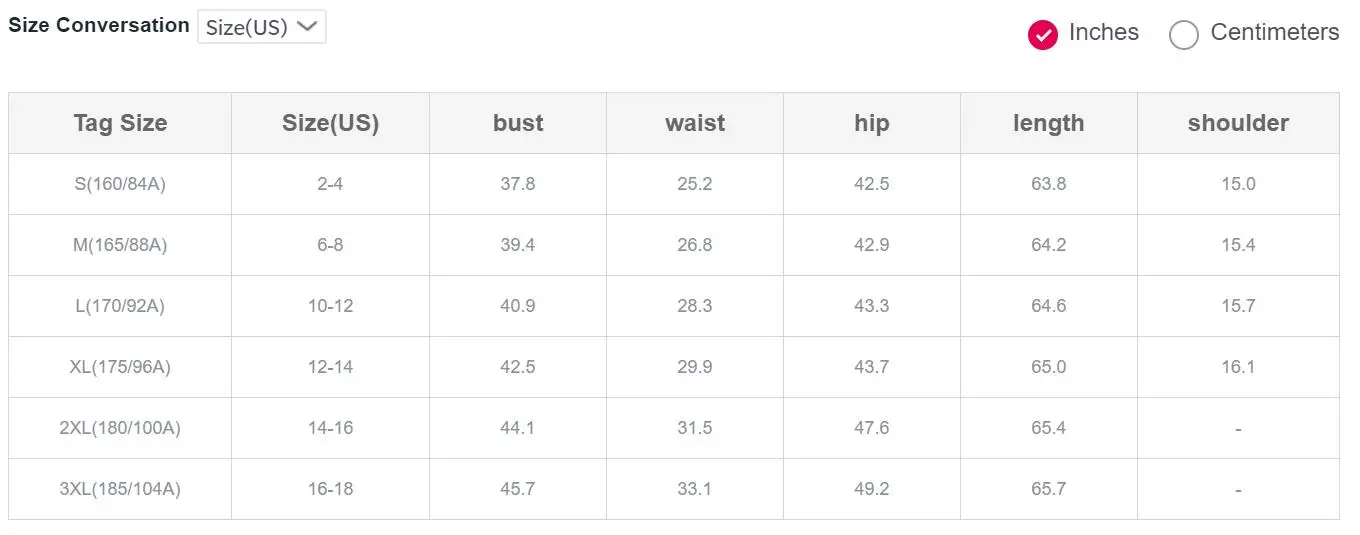Image resolution: width=1360 pixels, height=535 pixels.
Task: Click the red checkmark icon for Inches
Action: [1043, 35]
